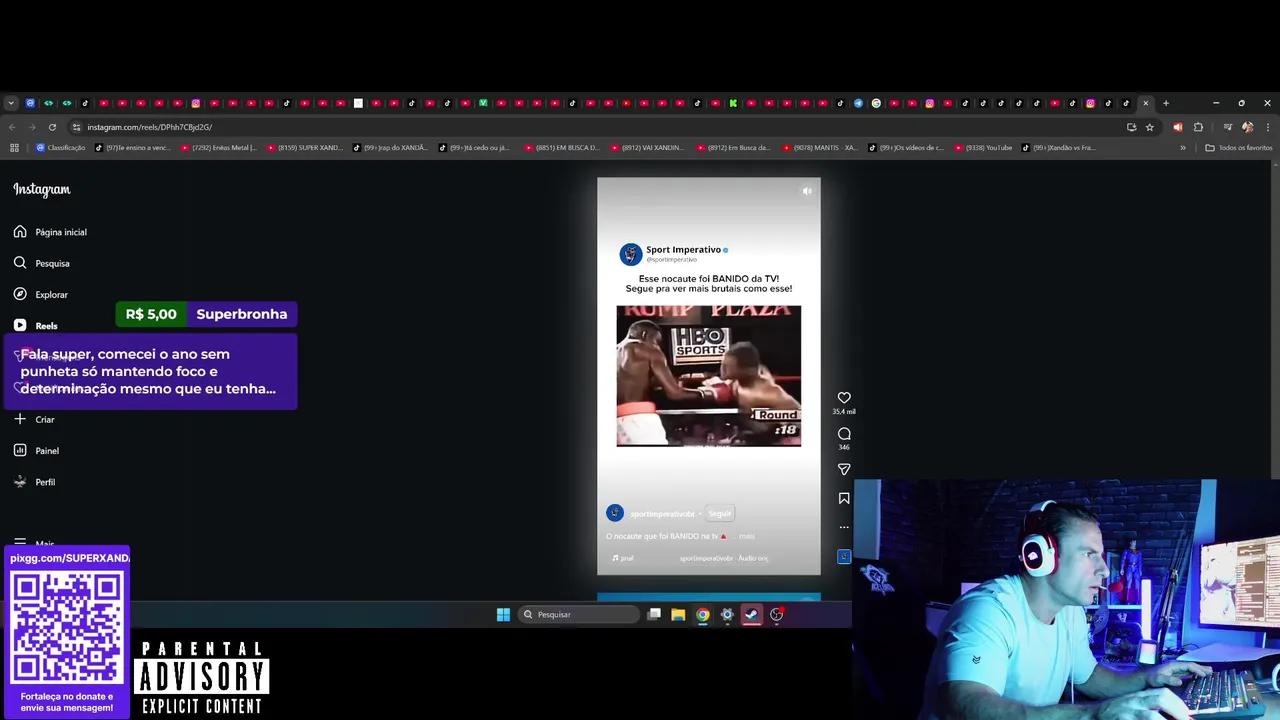Open EM BUSCA D... bookmark
The height and width of the screenshot is (720, 1280).
[x=562, y=148]
